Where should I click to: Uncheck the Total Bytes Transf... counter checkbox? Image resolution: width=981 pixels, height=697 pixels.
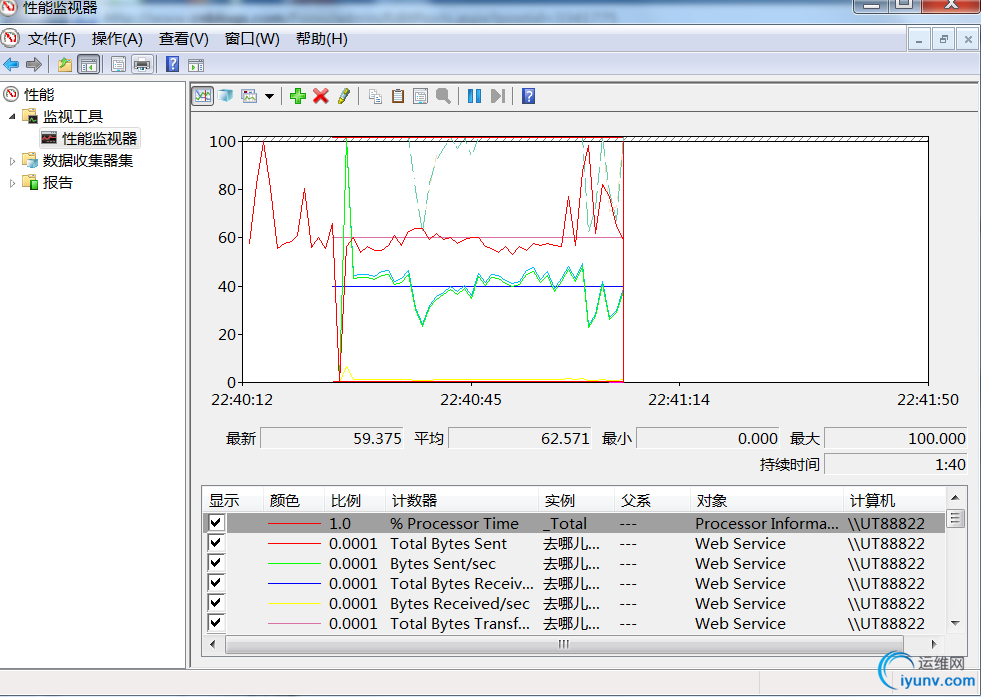216,623
